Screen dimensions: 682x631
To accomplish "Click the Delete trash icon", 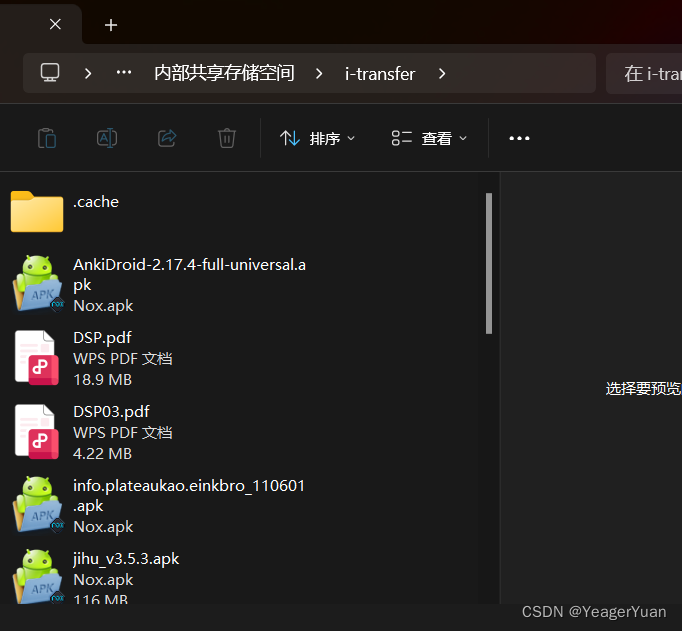I will coord(227,138).
